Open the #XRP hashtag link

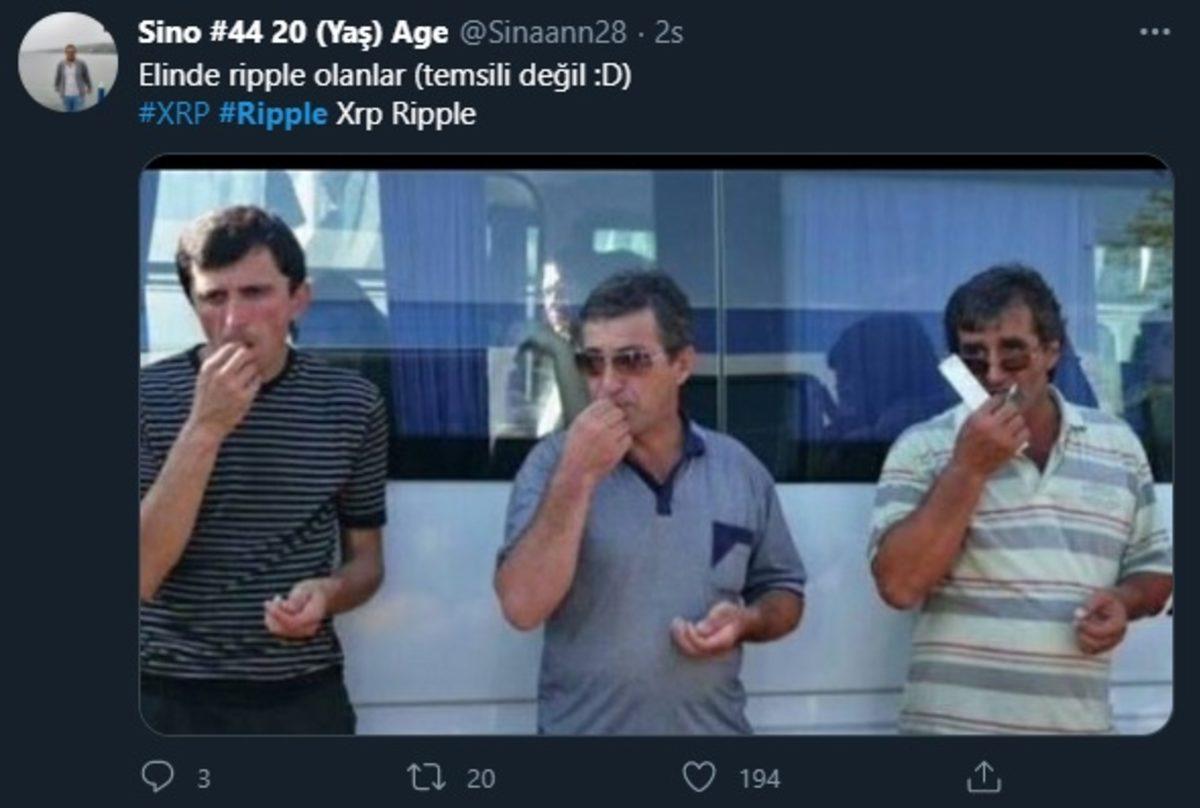coord(174,114)
